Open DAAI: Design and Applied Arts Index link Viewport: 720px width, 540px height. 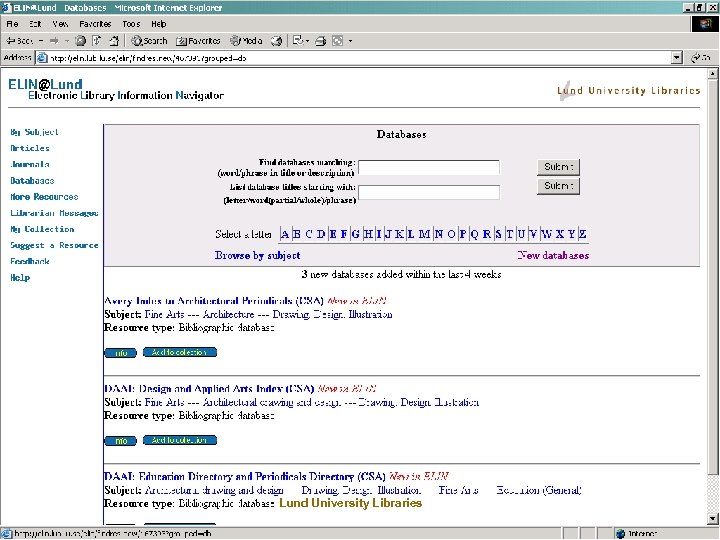(x=209, y=388)
